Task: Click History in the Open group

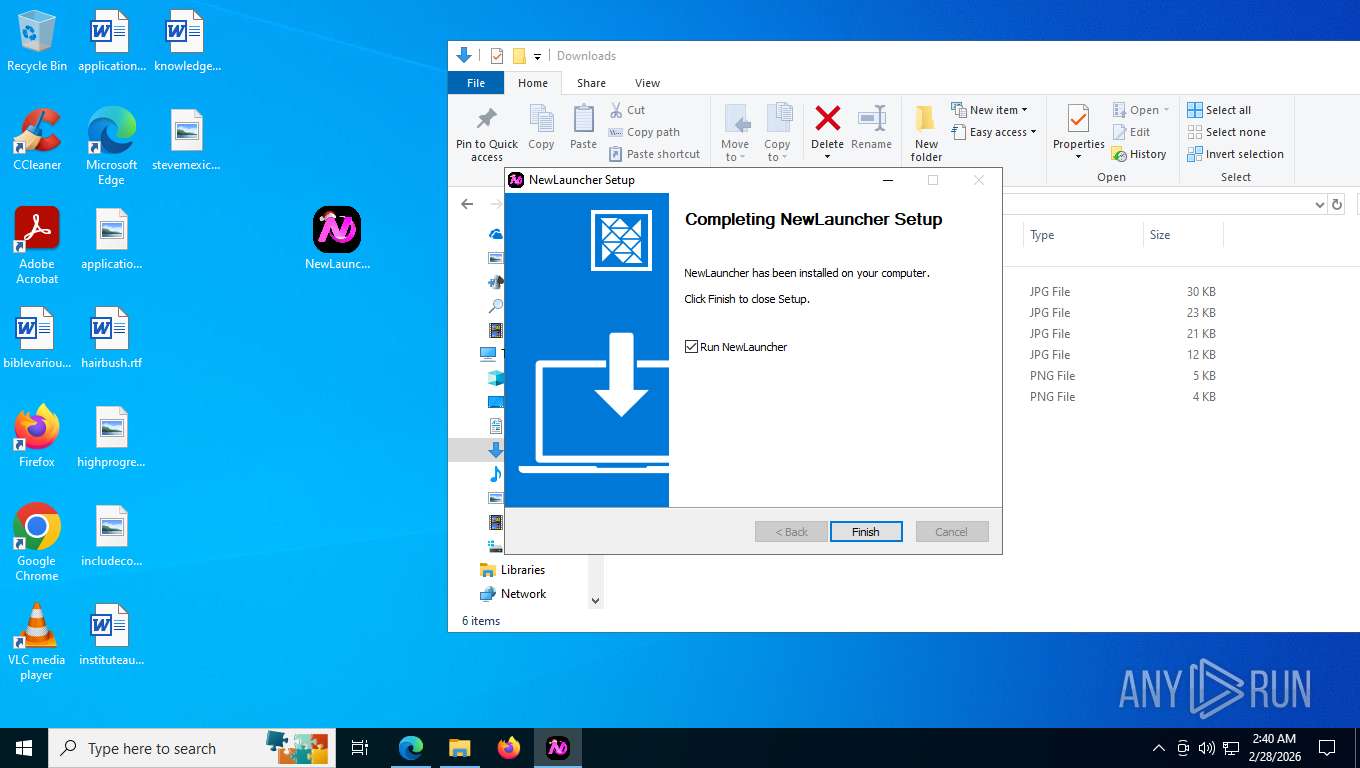Action: tap(1139, 154)
